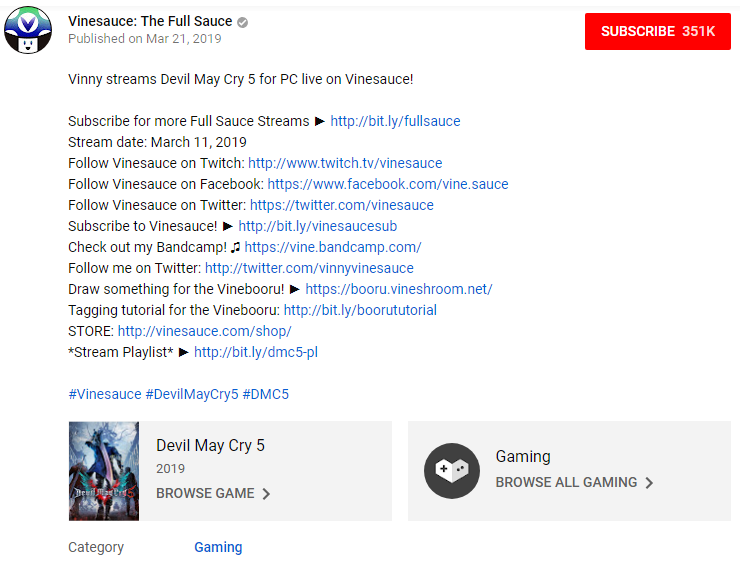Image resolution: width=740 pixels, height=561 pixels.
Task: Open the Devil May Cry 5 cover thumbnail
Action: [x=104, y=471]
